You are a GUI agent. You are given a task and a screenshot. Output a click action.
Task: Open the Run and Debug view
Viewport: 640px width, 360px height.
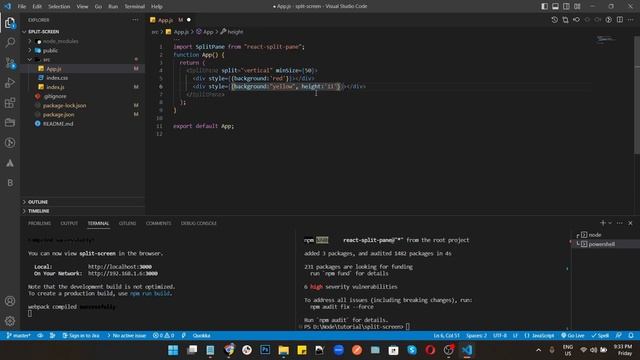coord(10,83)
